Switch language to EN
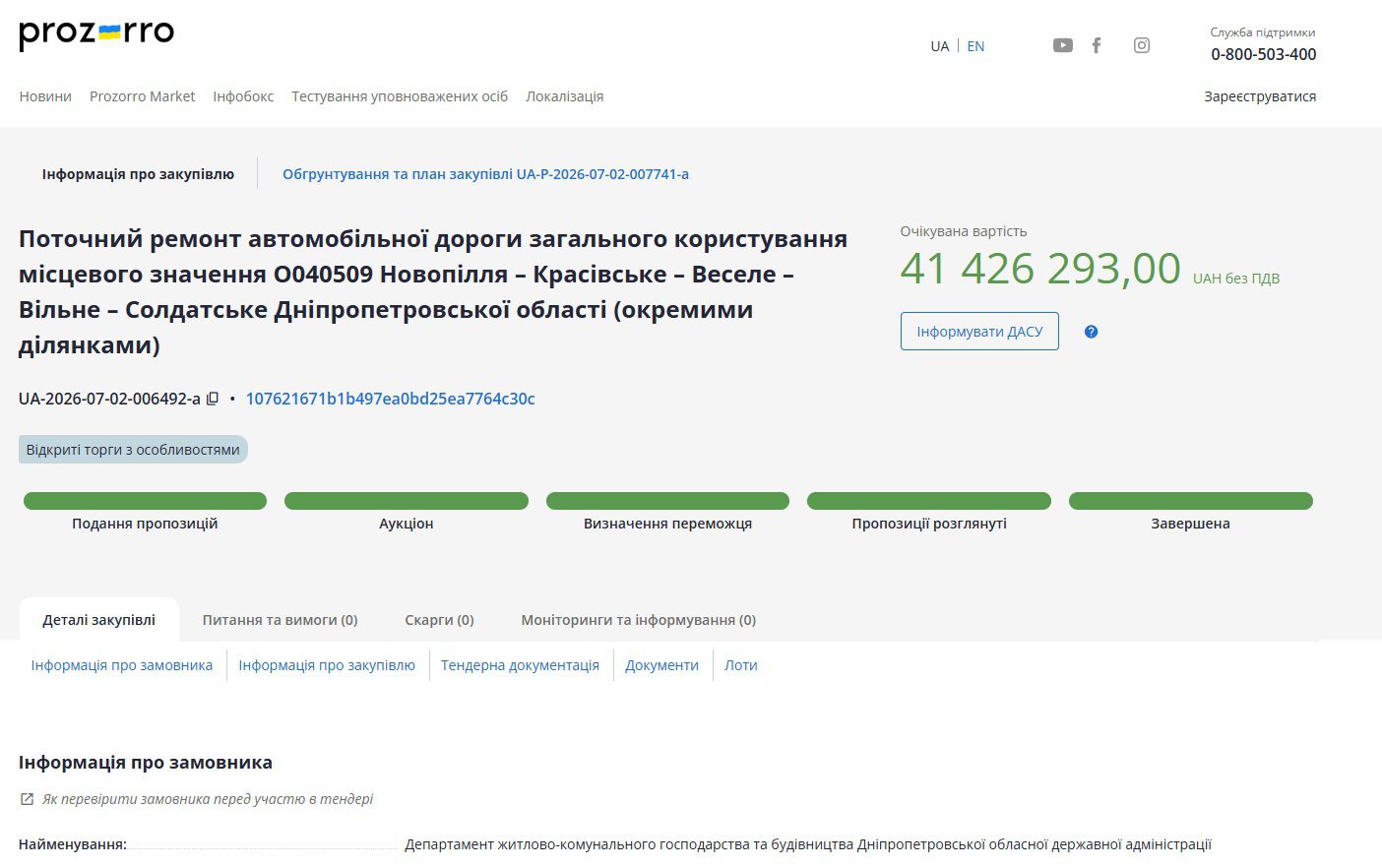Screen dimensions: 1382x868 [975, 46]
